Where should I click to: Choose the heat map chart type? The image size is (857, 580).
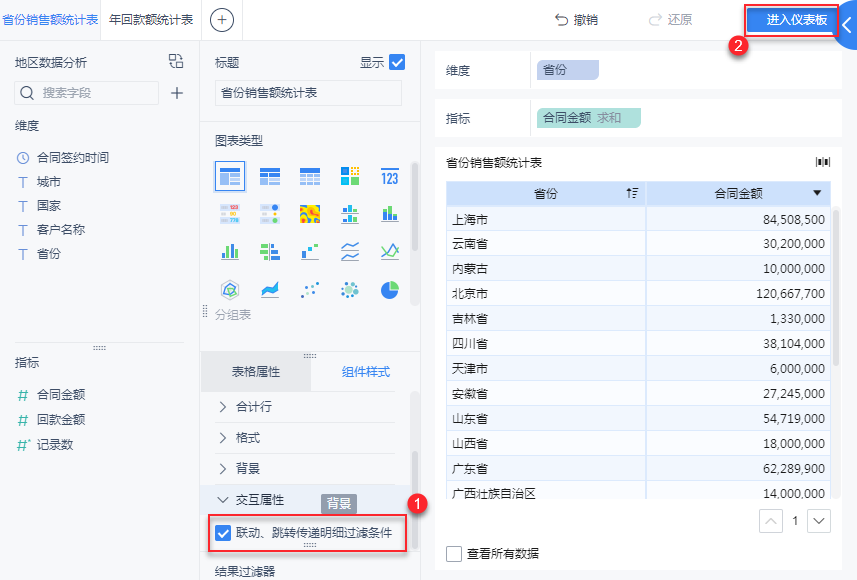(x=309, y=213)
